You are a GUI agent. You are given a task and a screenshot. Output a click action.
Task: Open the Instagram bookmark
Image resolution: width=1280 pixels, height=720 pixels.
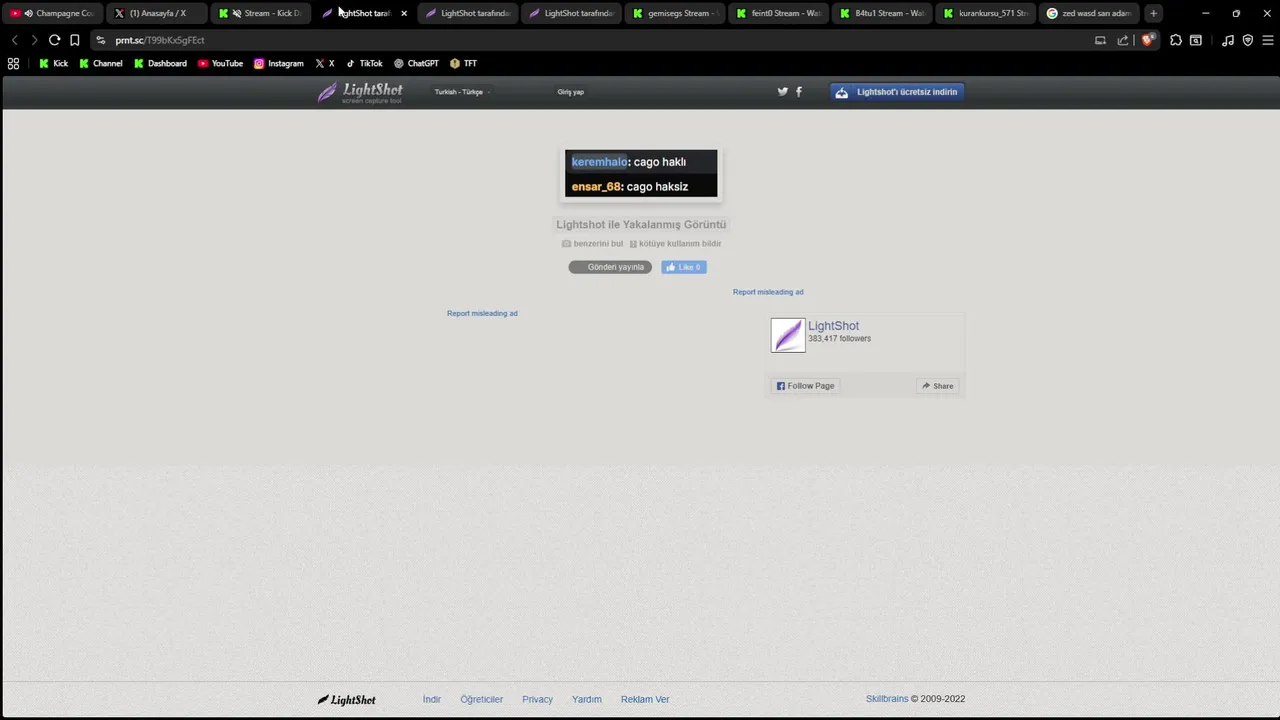click(x=278, y=63)
